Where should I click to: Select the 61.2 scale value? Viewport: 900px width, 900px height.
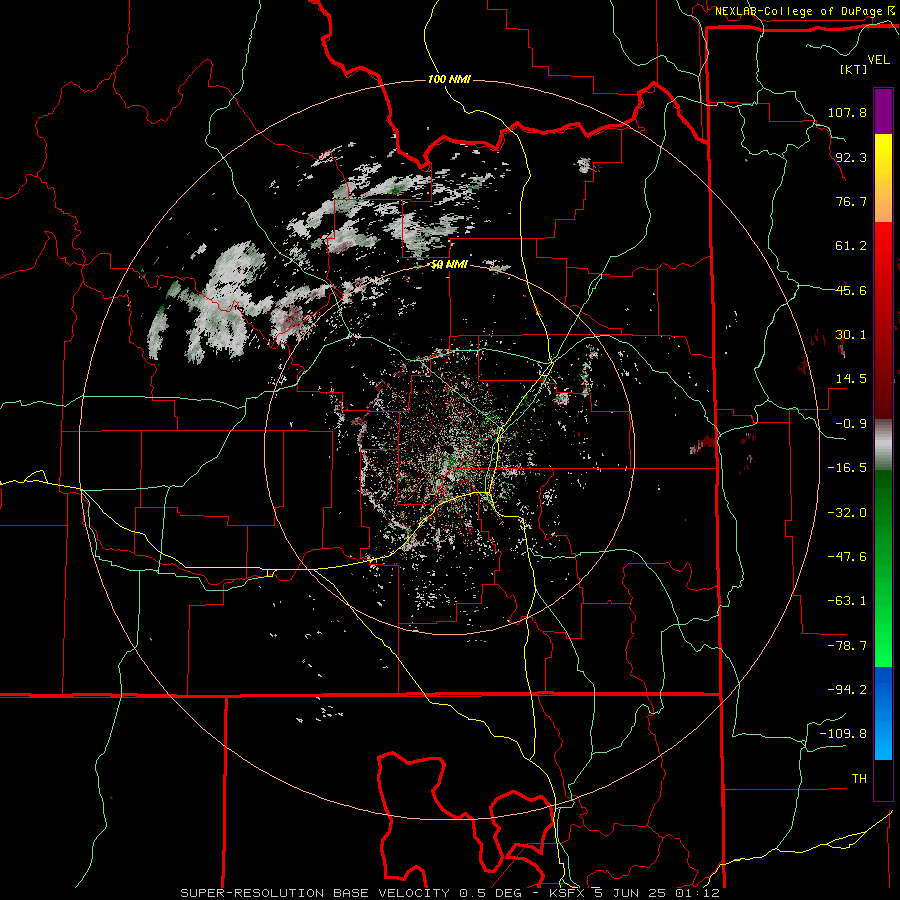851,246
